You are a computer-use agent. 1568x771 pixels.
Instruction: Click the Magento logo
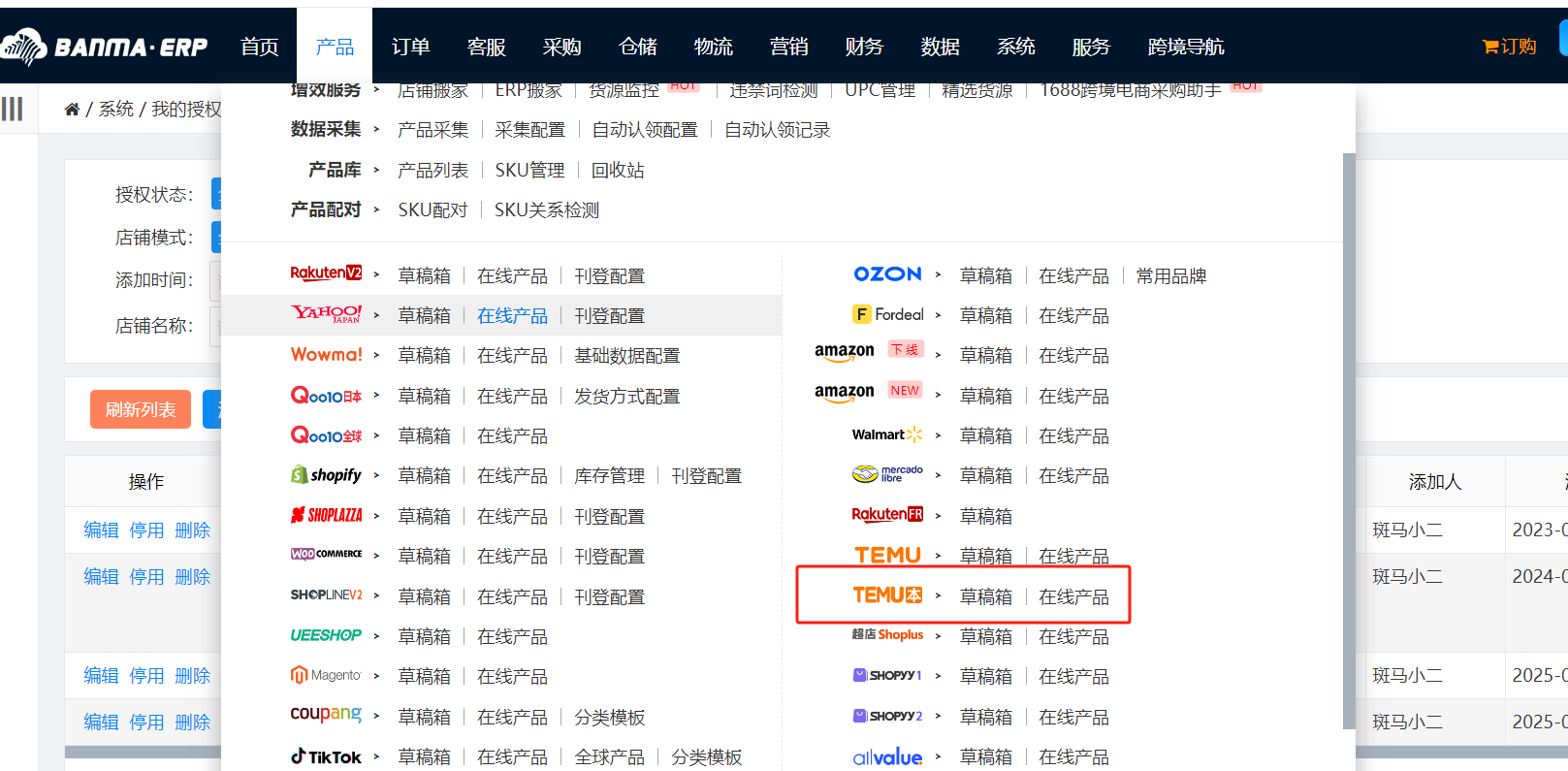pyautogui.click(x=327, y=675)
